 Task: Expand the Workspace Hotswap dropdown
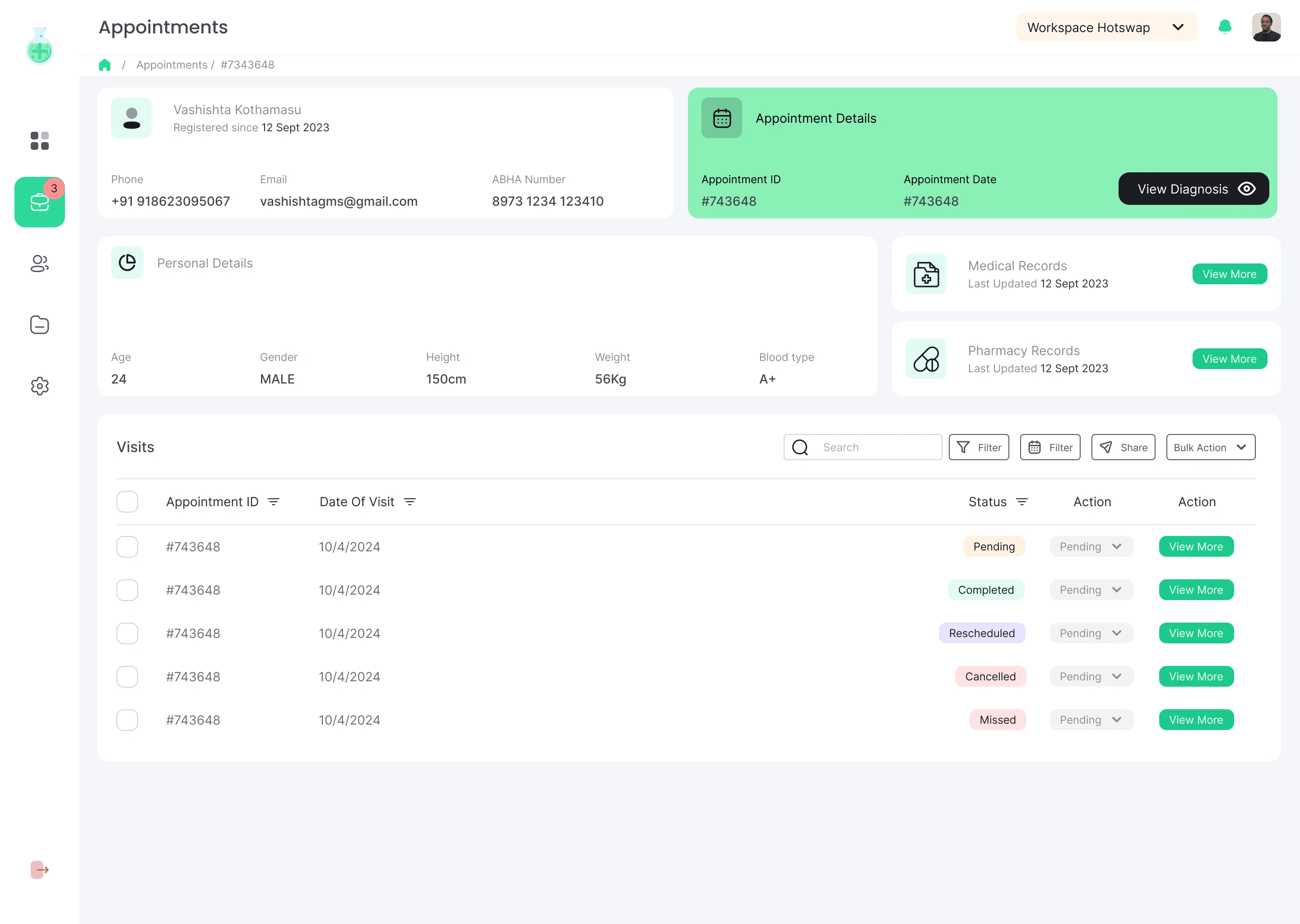coord(1106,28)
